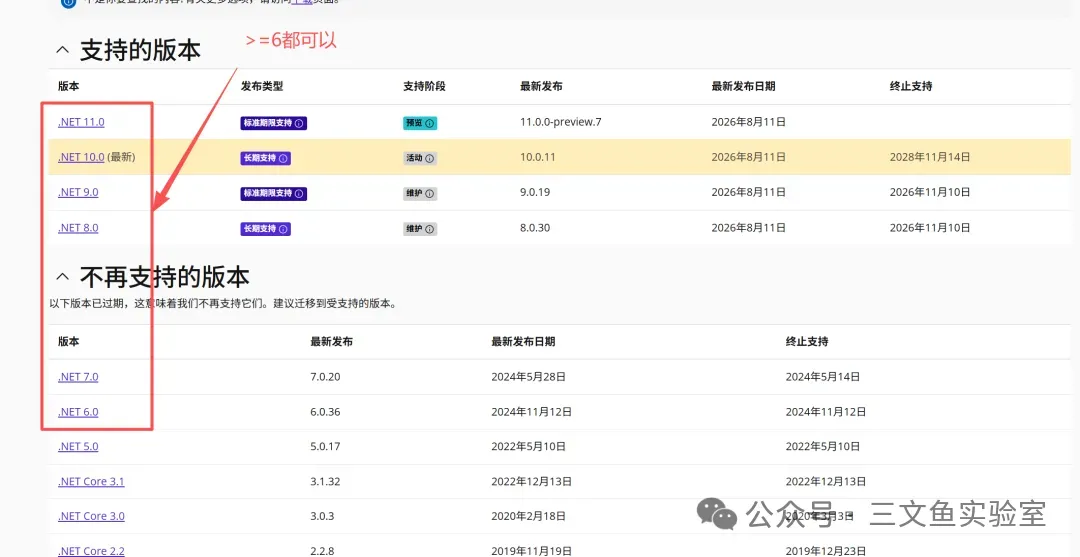The height and width of the screenshot is (557, 1080).
Task: Click info icon in .NET 9.0 标准期限支持 badge
Action: [299, 193]
